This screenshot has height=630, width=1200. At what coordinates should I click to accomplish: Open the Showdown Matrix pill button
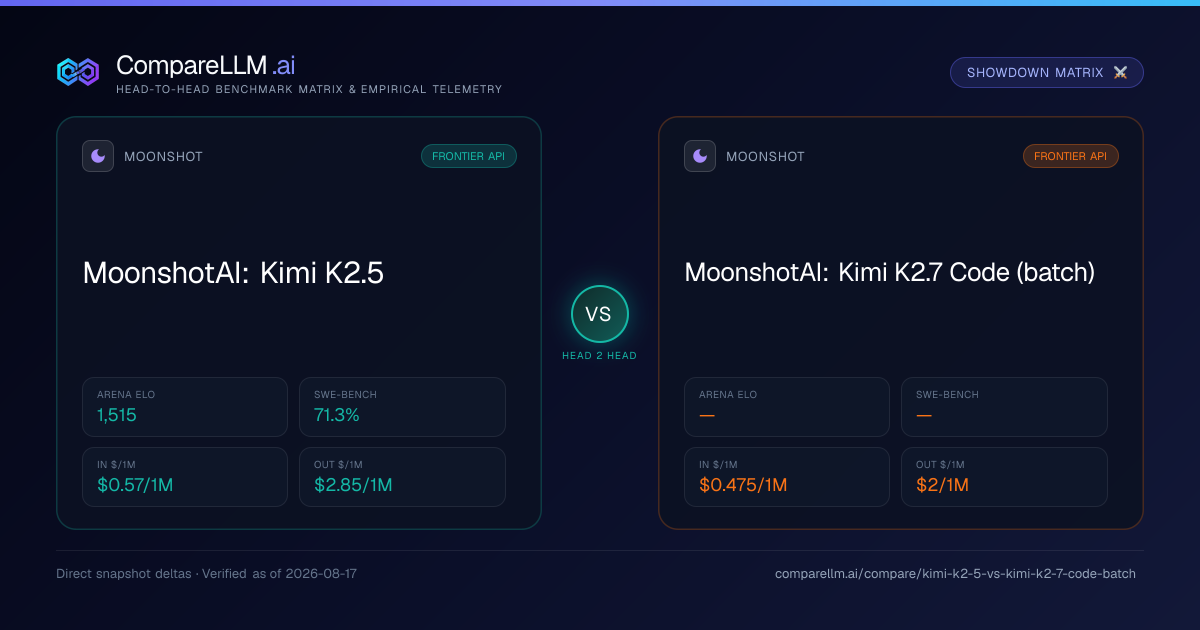tap(1047, 73)
